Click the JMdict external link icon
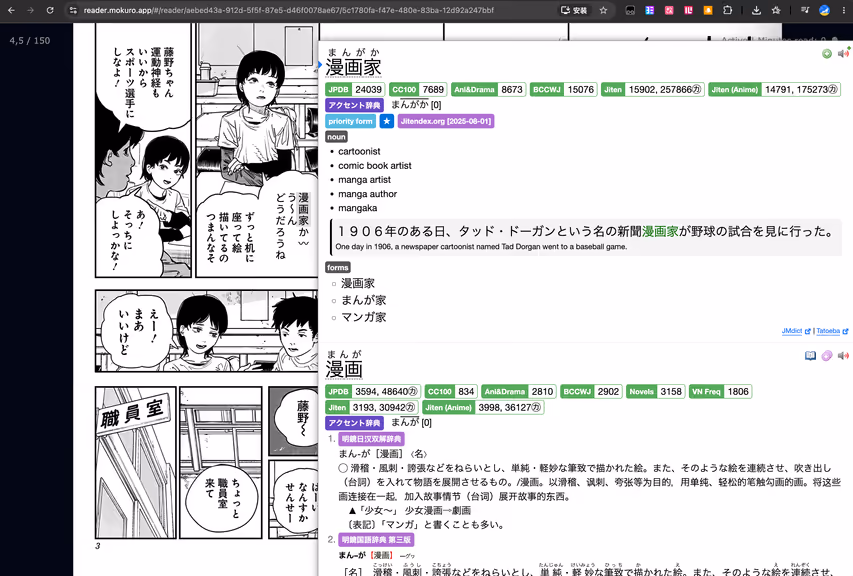The height and width of the screenshot is (576, 853). tap(807, 331)
